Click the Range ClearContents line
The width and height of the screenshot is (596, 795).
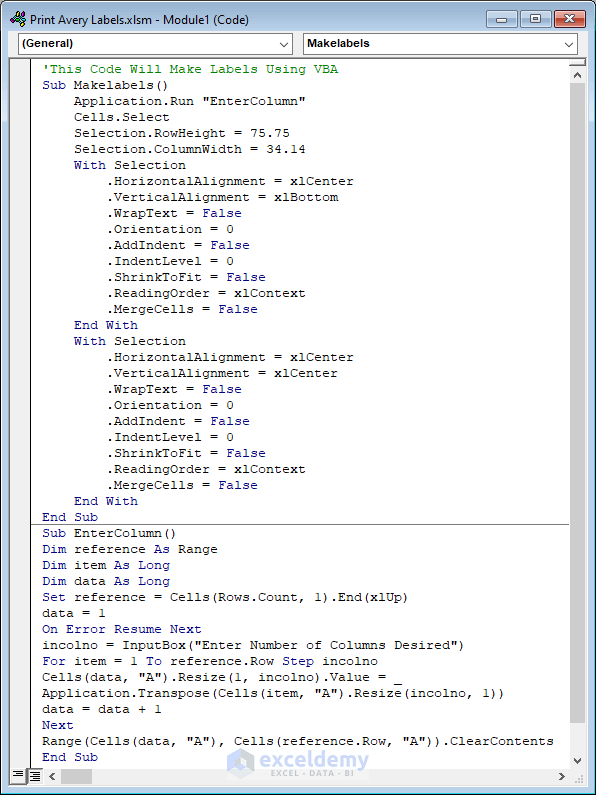tap(297, 741)
